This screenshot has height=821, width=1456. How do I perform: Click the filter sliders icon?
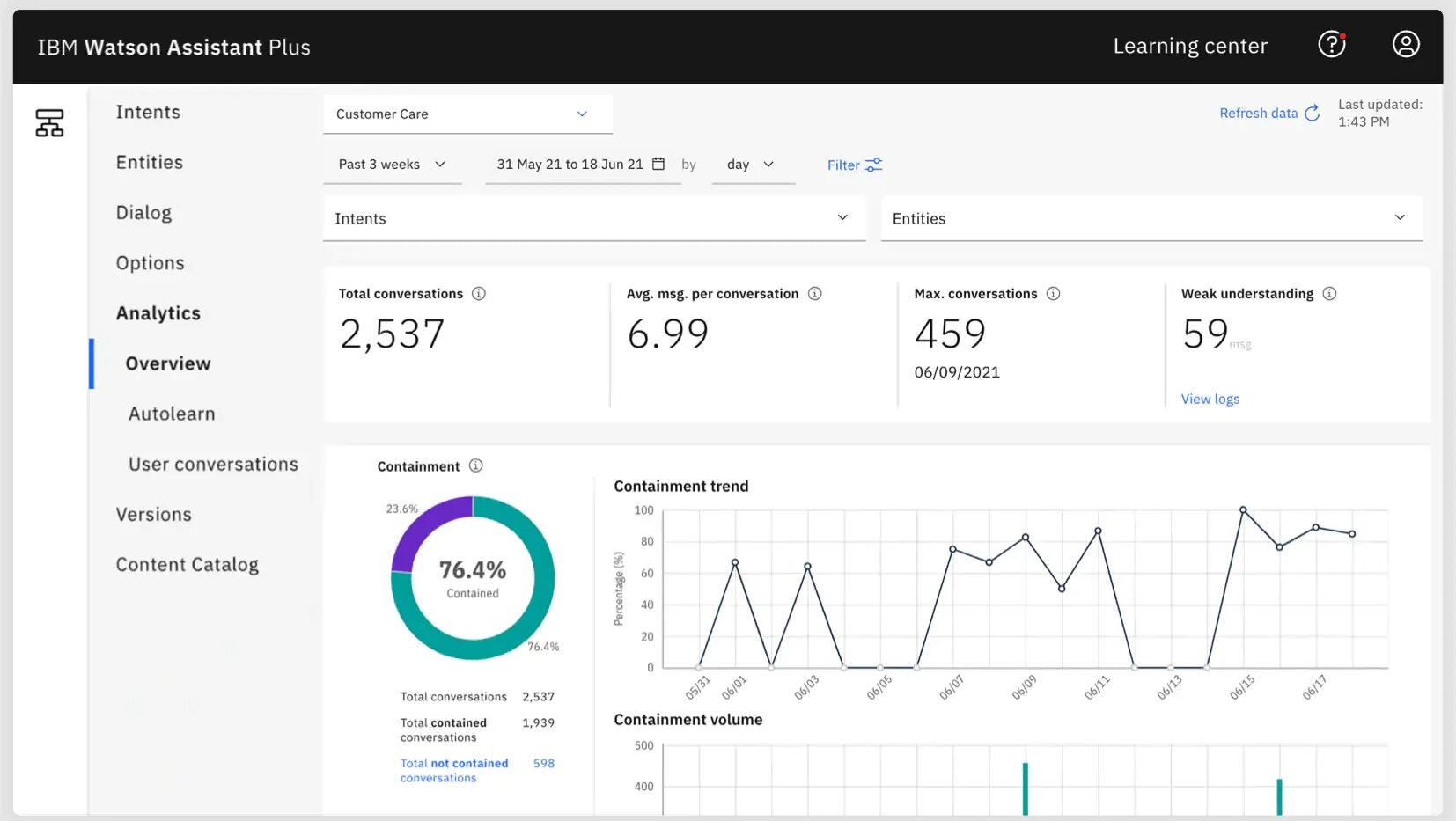pyautogui.click(x=873, y=165)
